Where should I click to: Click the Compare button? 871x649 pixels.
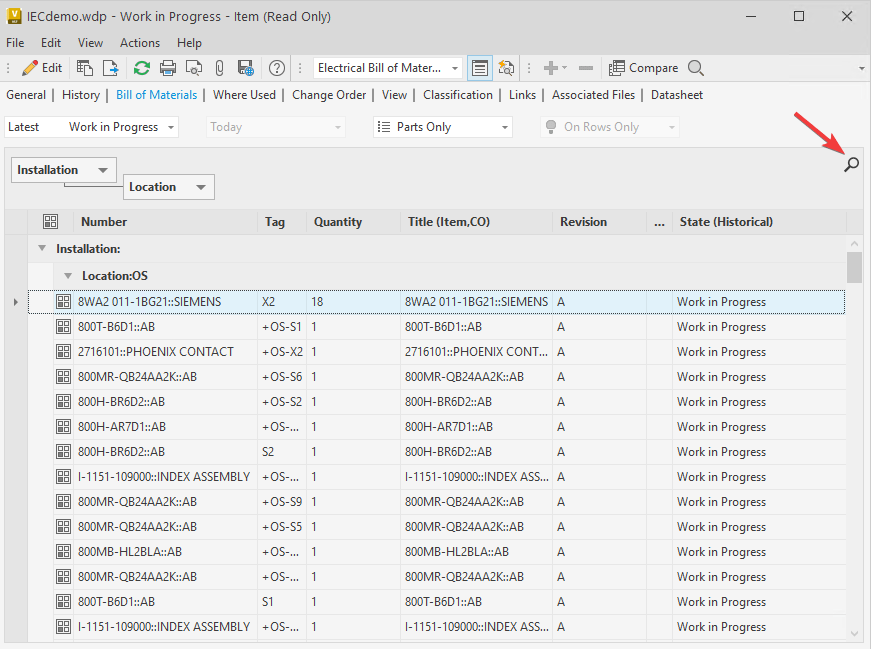tap(643, 68)
